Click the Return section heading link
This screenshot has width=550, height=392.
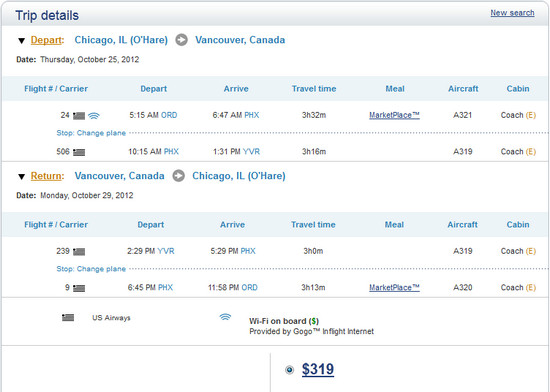47,176
